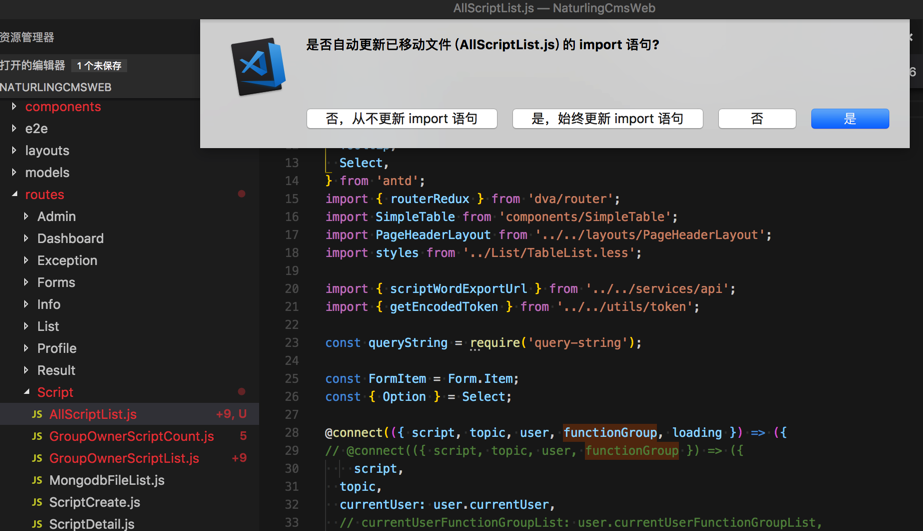Image resolution: width=923 pixels, height=531 pixels.
Task: Click modified dot indicator on Script folder
Action: point(241,391)
